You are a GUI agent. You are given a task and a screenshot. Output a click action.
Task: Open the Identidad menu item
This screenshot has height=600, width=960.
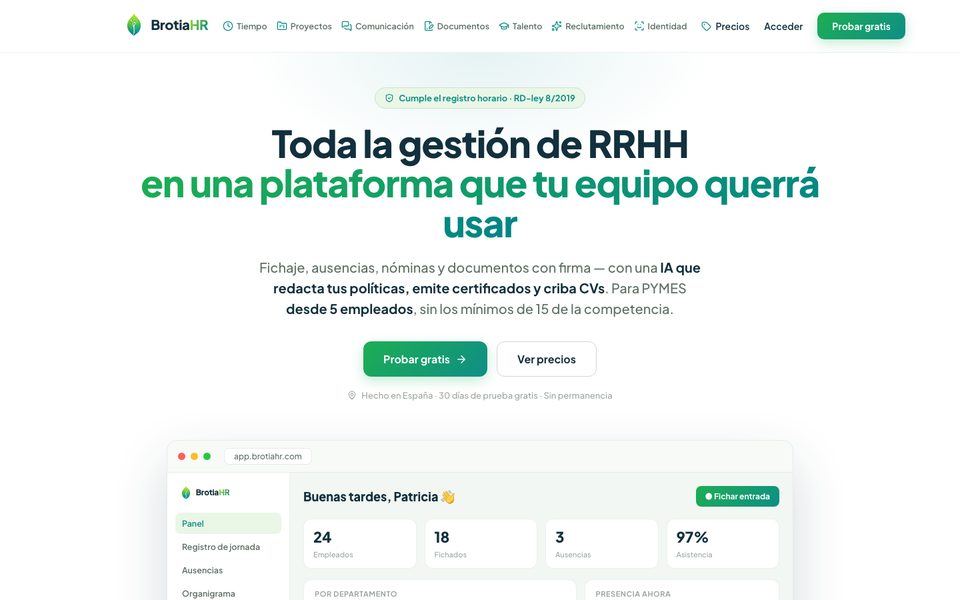pyautogui.click(x=661, y=26)
